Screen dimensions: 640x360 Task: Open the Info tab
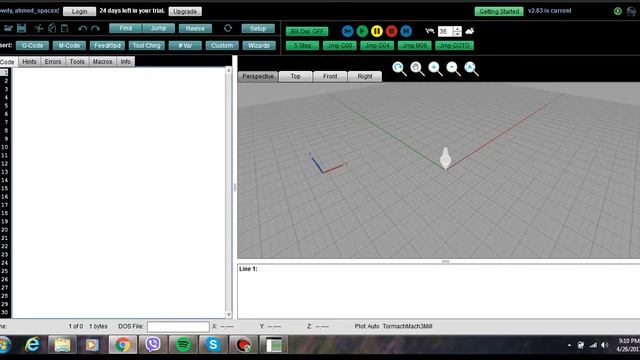click(126, 62)
